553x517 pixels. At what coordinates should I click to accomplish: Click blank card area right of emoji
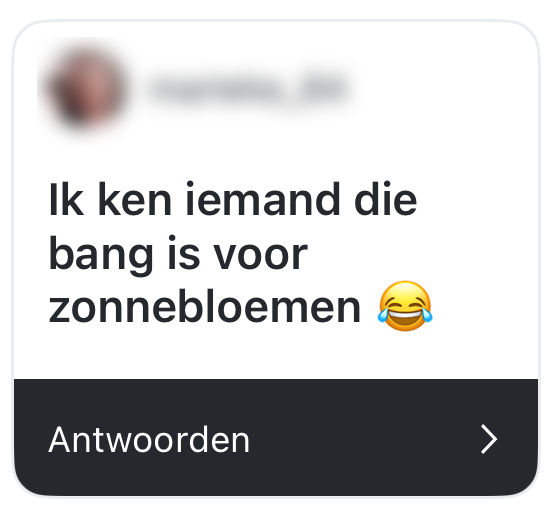pos(485,306)
